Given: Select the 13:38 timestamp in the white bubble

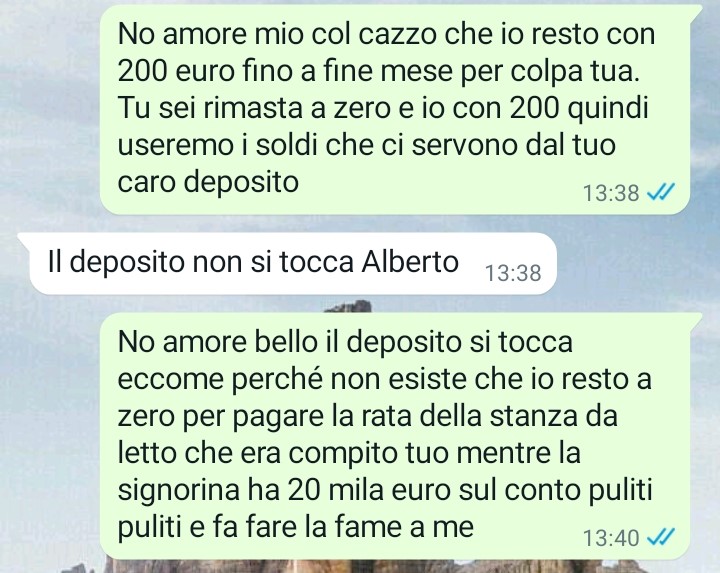Looking at the screenshot, I should pos(513,273).
